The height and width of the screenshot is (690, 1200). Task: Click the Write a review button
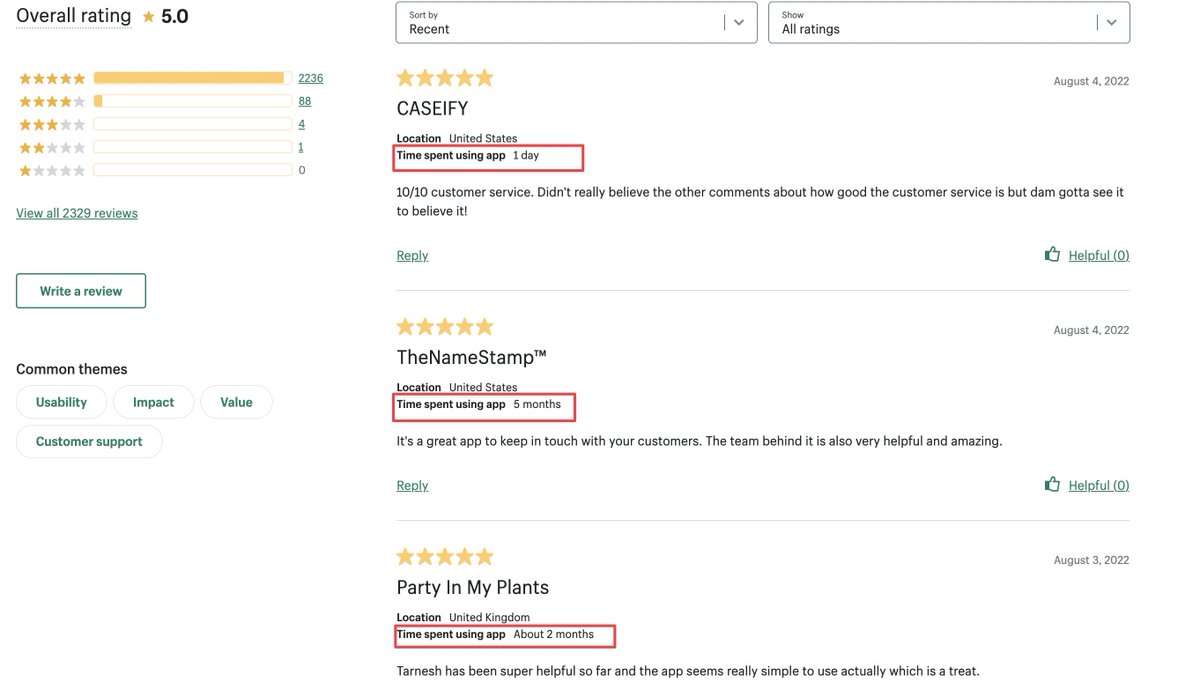tap(81, 291)
